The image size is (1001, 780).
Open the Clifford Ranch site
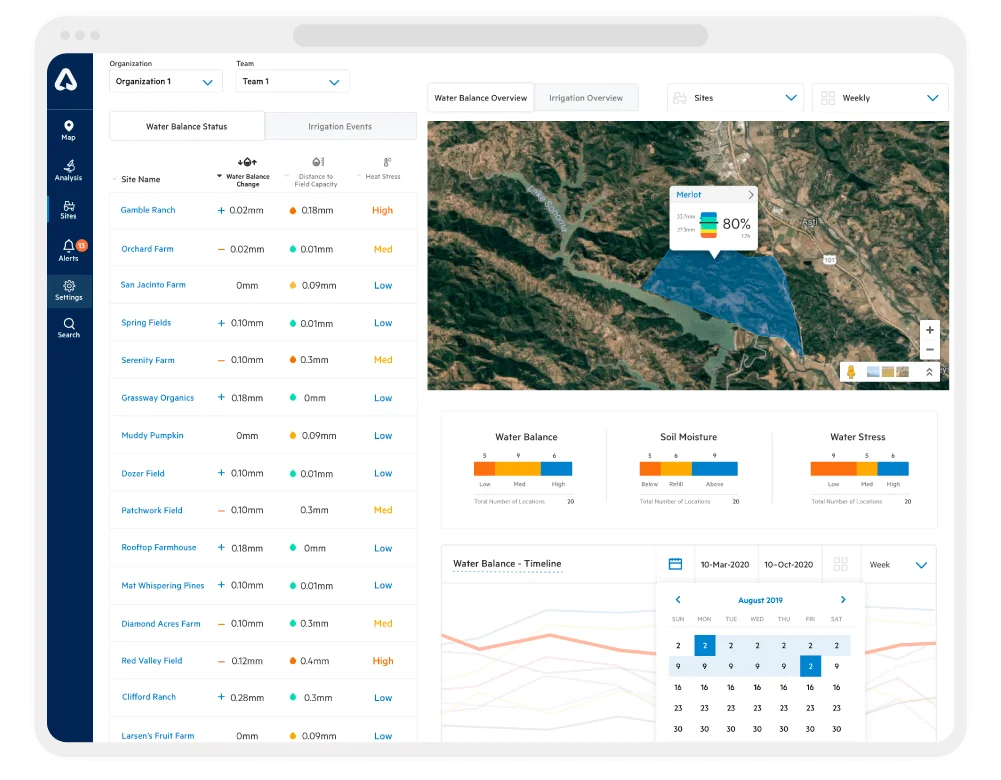[x=149, y=697]
